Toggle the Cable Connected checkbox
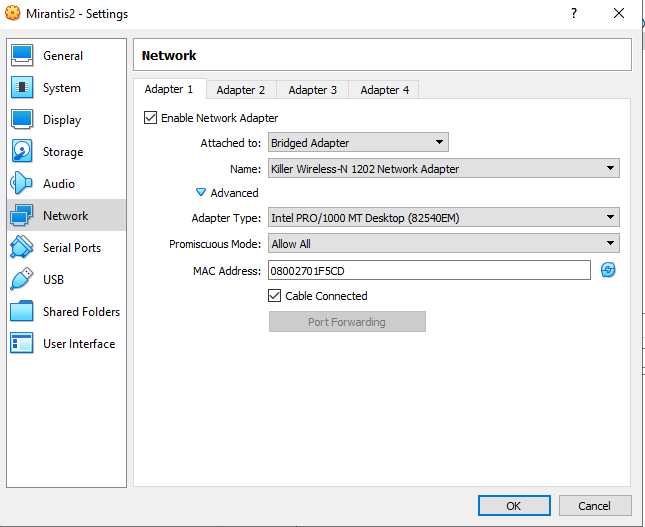 (x=275, y=296)
